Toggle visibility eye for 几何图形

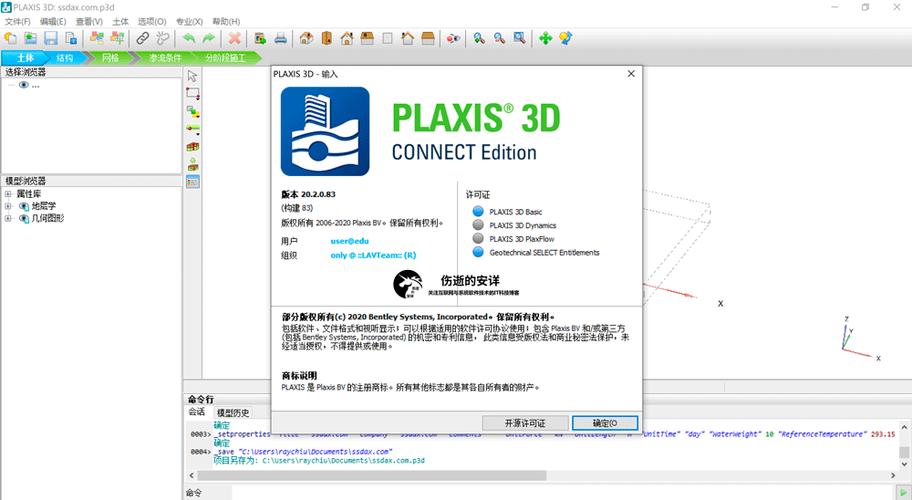(x=24, y=219)
